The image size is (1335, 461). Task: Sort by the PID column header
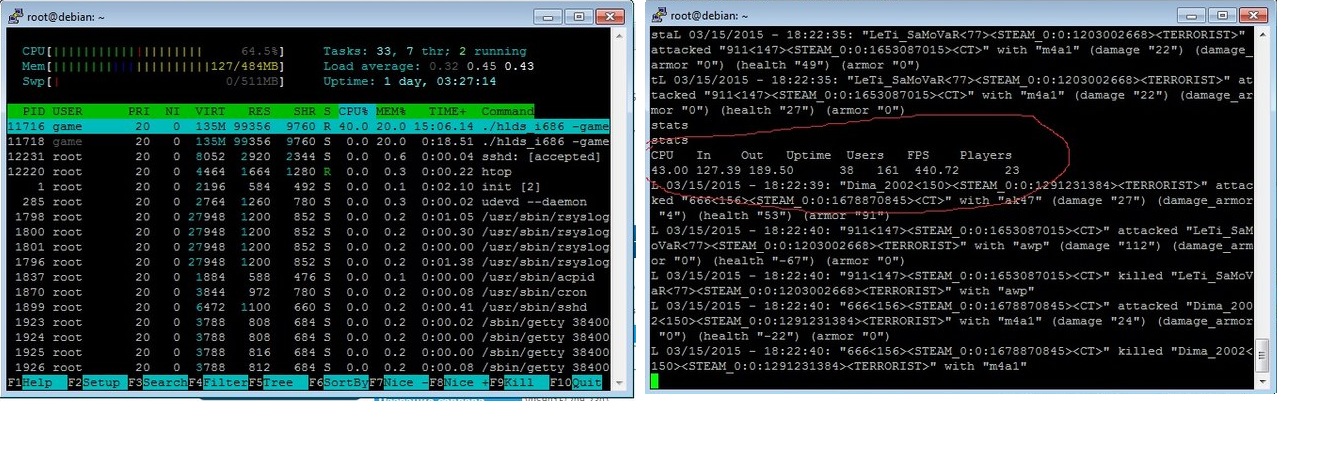point(32,111)
